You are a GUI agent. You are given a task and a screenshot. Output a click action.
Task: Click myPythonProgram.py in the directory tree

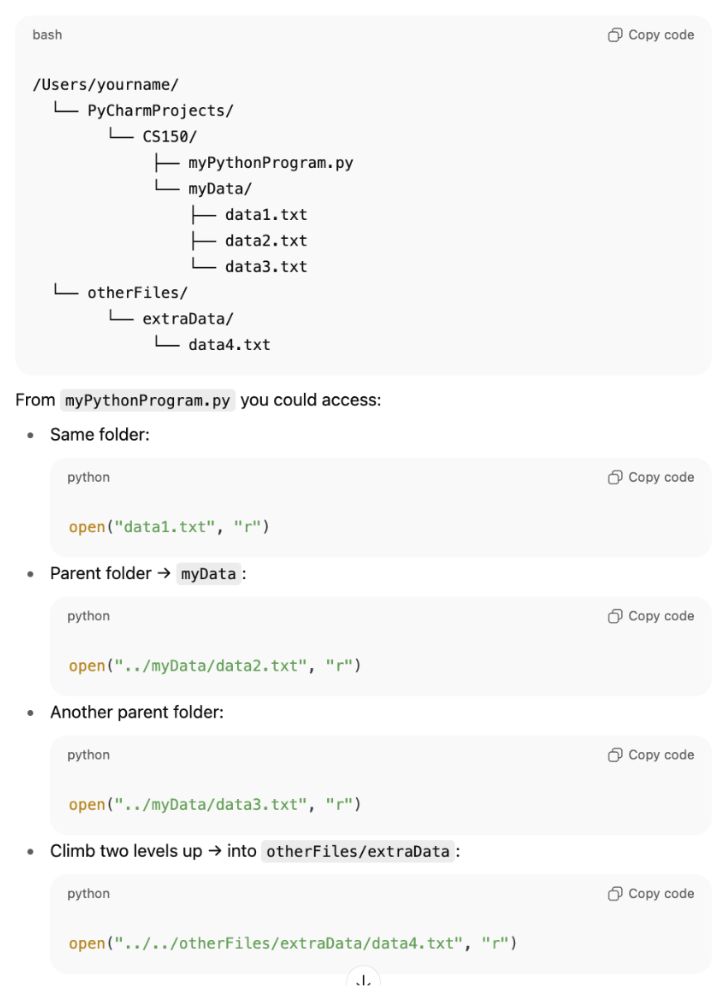270,163
